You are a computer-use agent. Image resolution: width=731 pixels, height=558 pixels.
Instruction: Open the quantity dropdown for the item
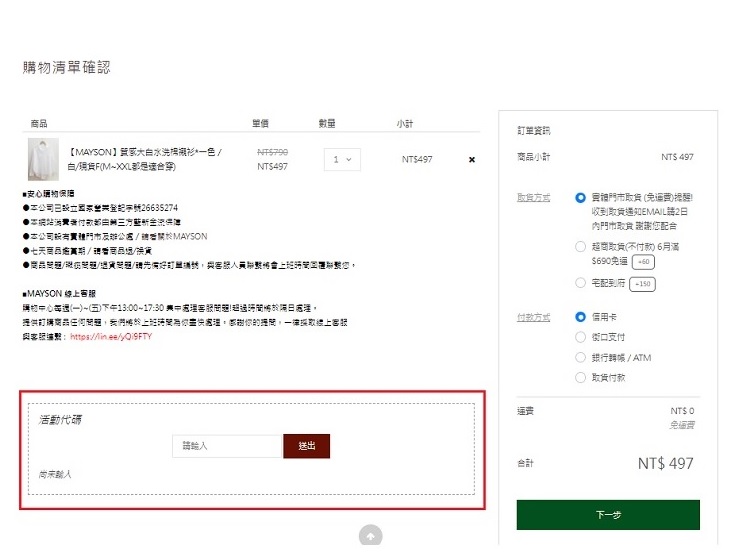343,159
